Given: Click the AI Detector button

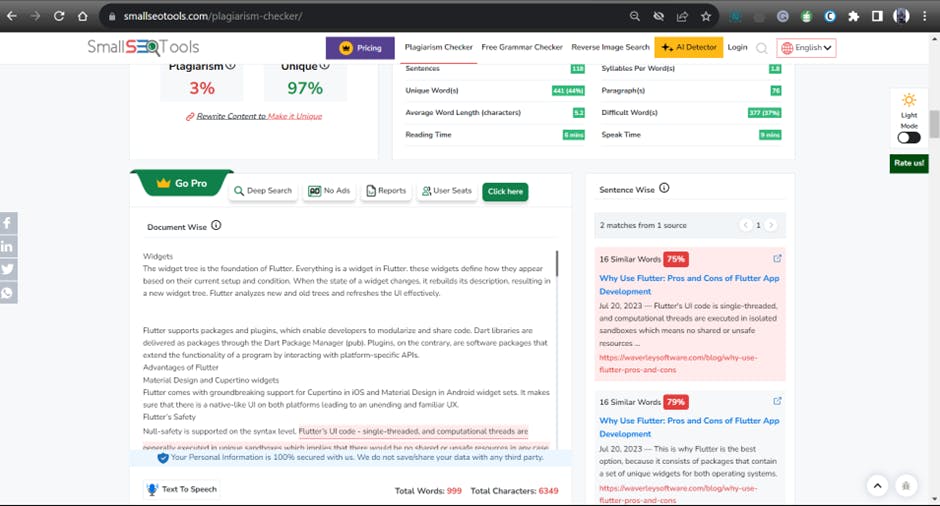Looking at the screenshot, I should [689, 47].
